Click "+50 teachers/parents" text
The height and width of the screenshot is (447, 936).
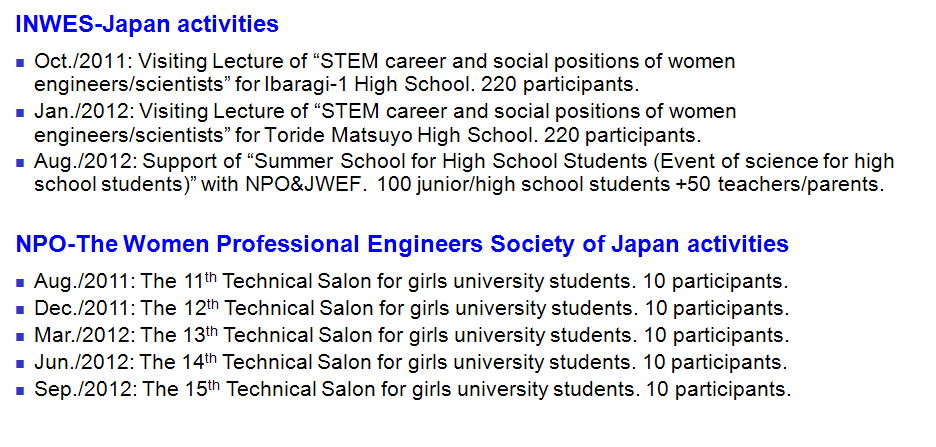click(798, 186)
